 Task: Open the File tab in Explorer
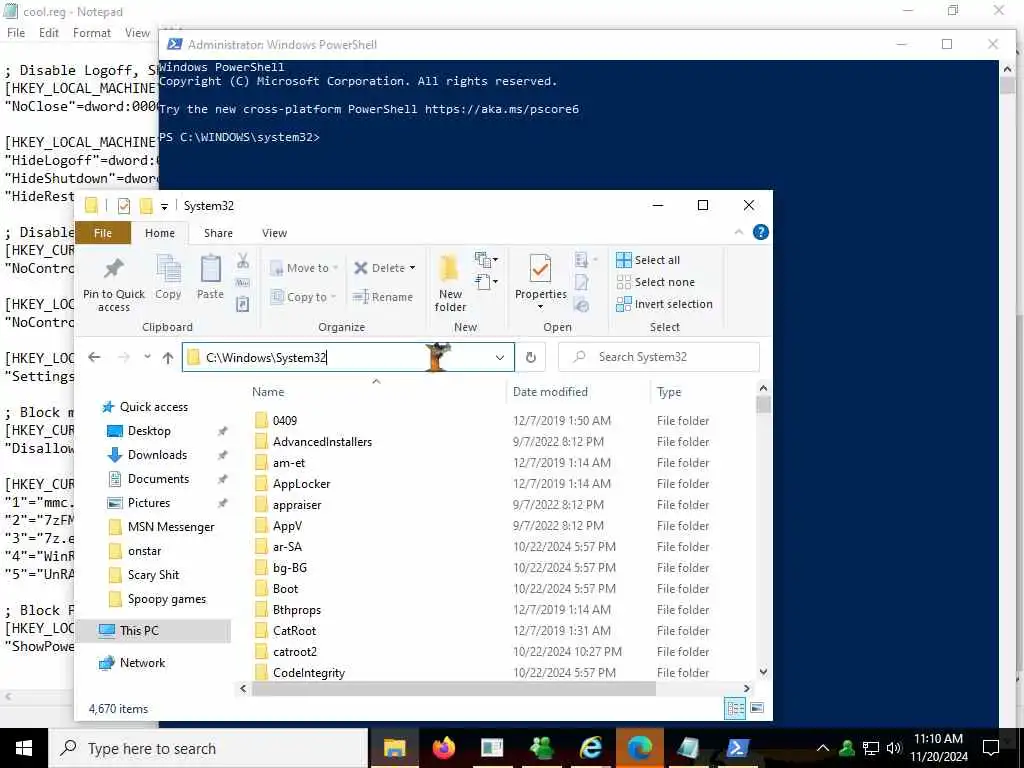[x=103, y=233]
